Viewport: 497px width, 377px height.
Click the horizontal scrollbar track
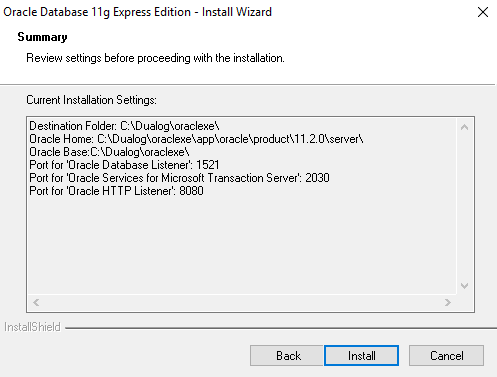pyautogui.click(x=242, y=302)
